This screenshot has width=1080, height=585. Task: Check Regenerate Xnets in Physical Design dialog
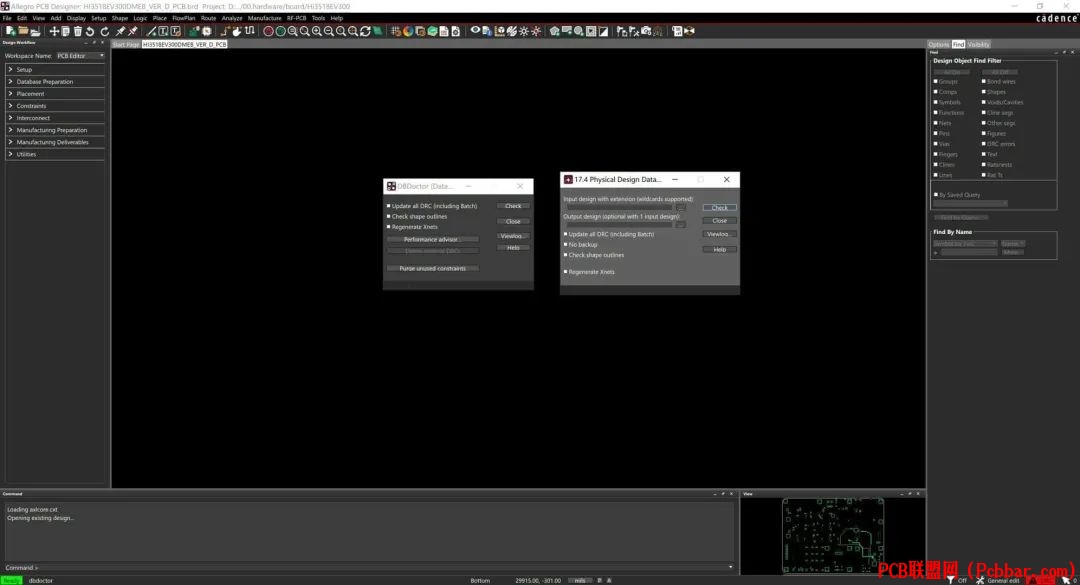click(565, 272)
